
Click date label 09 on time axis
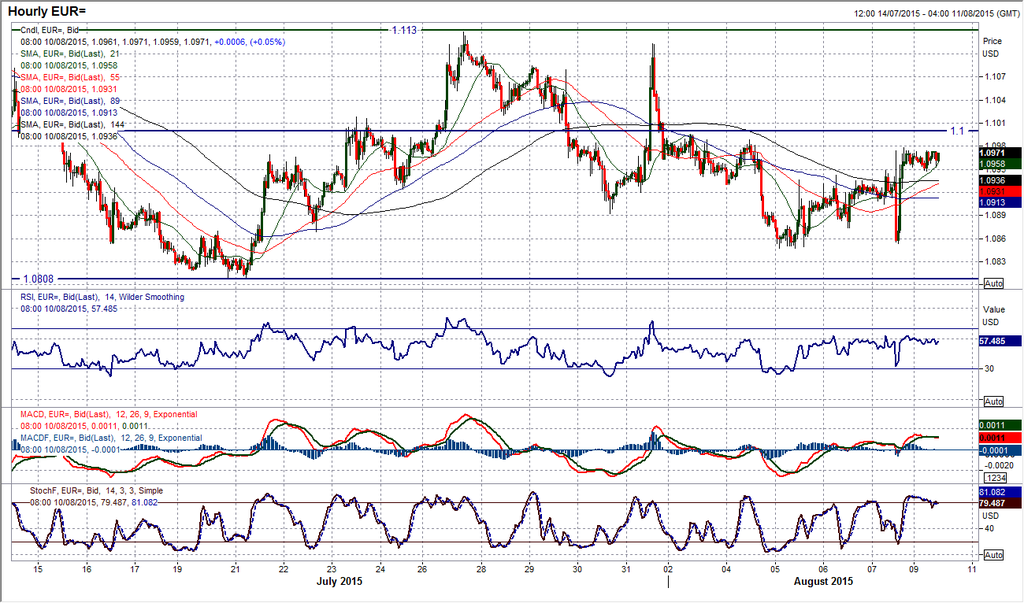914,568
